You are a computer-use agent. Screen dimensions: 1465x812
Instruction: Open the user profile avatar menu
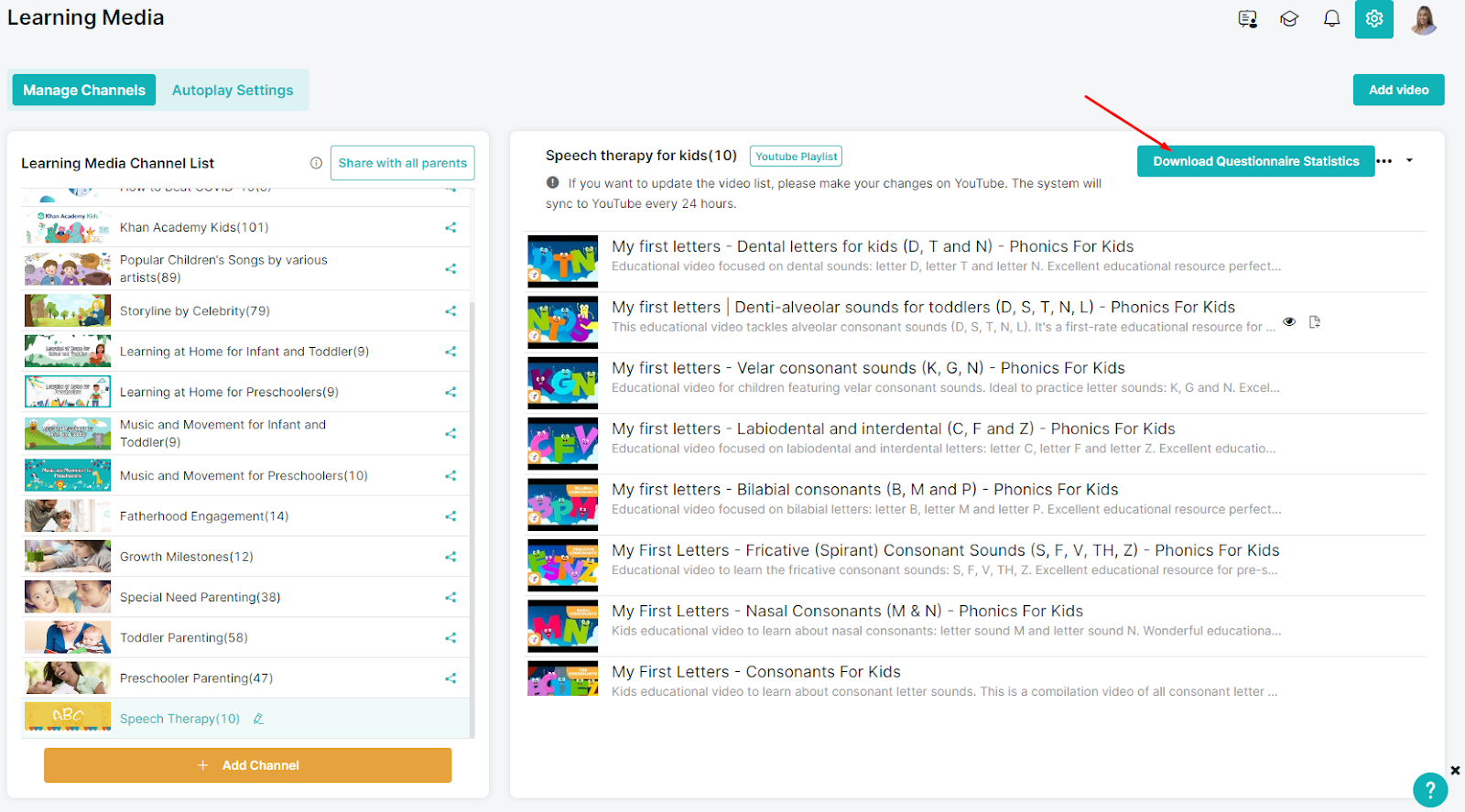pyautogui.click(x=1424, y=19)
